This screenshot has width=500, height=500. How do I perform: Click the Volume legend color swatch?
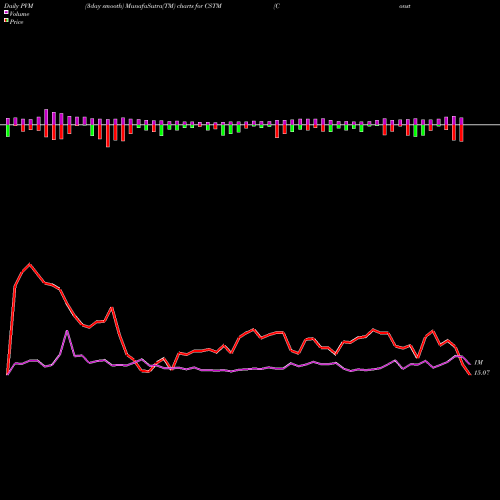tap(6, 12)
